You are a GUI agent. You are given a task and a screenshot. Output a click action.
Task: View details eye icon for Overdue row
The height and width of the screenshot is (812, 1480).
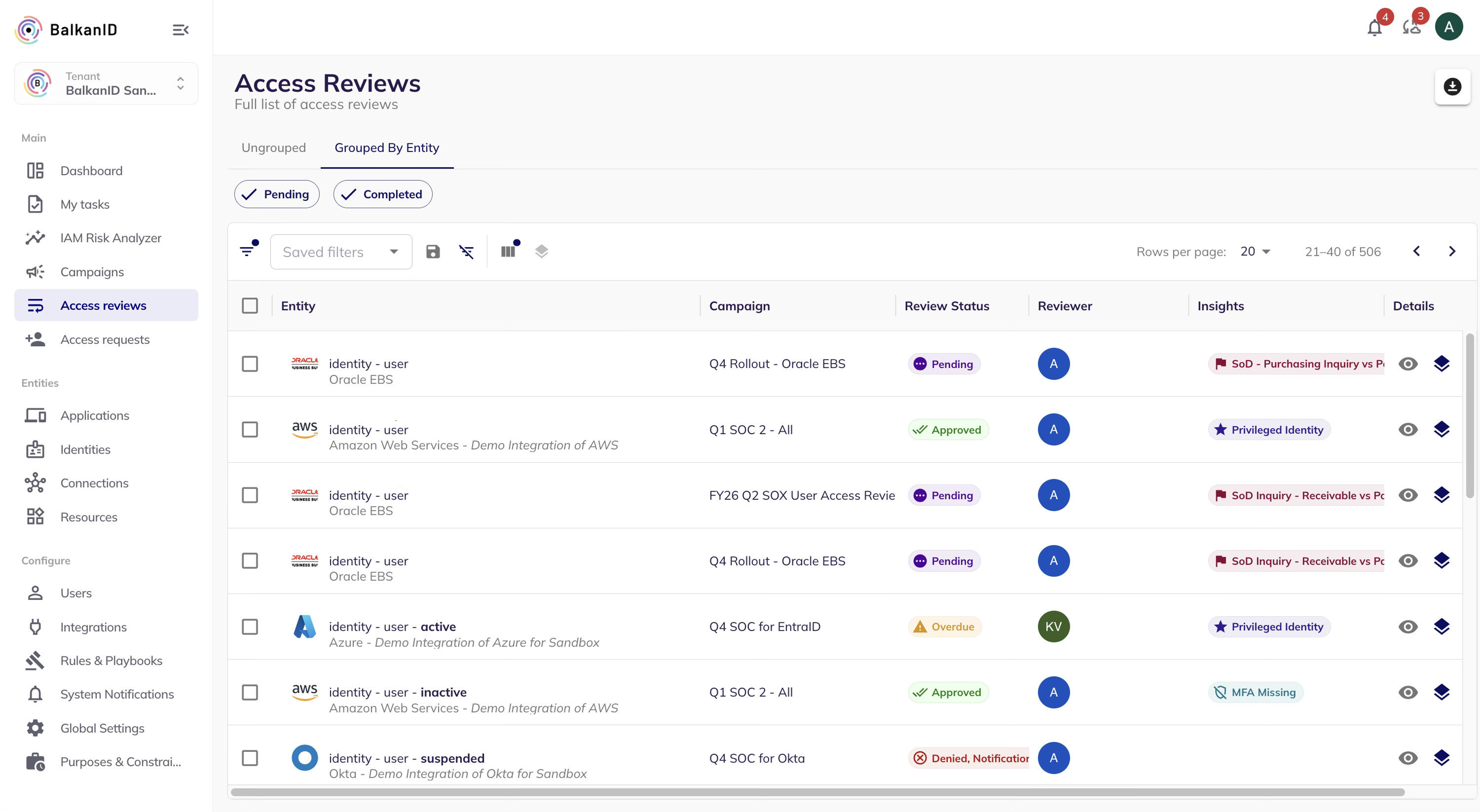(x=1407, y=627)
